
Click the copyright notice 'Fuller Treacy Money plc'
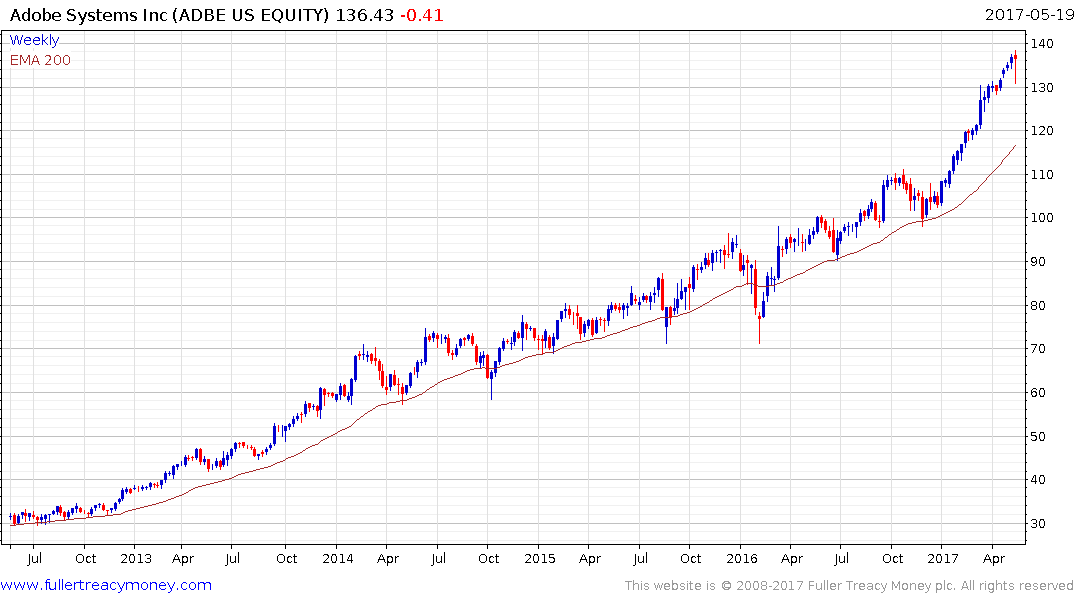point(882,586)
